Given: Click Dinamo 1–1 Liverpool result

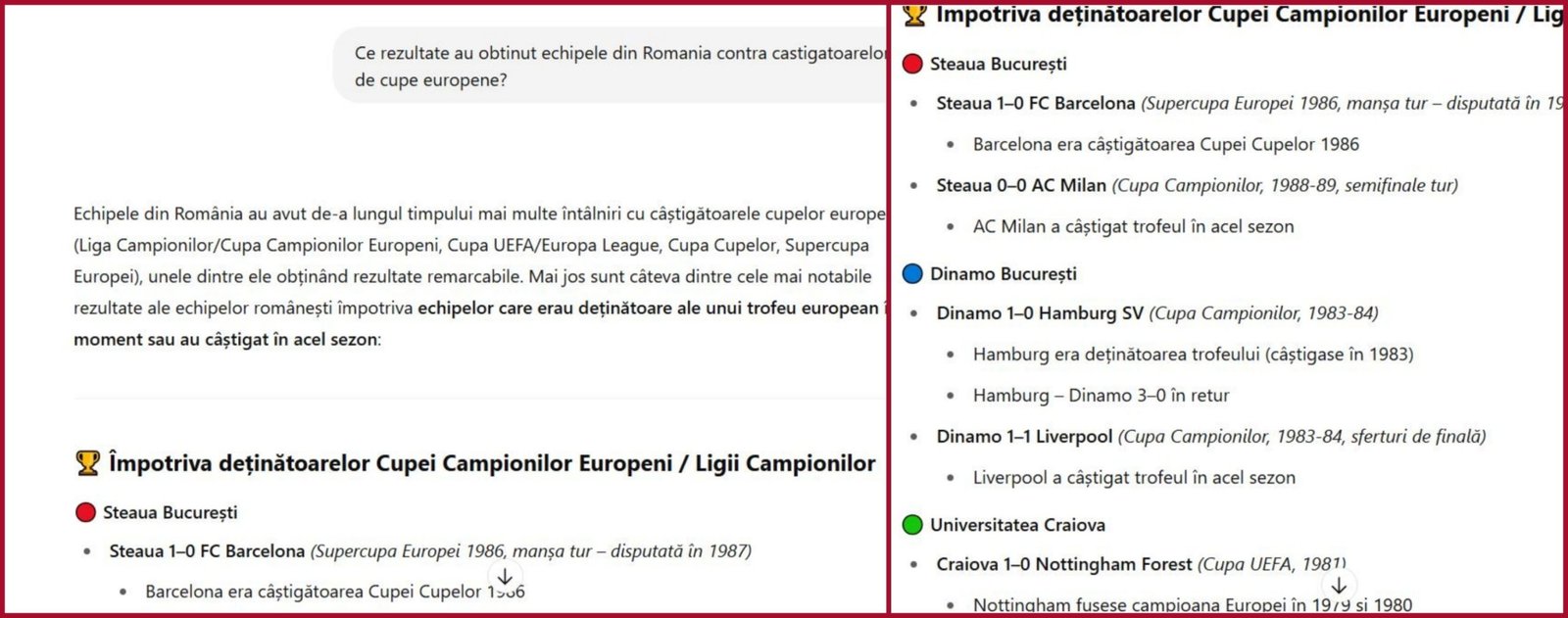Looking at the screenshot, I should 1024,437.
